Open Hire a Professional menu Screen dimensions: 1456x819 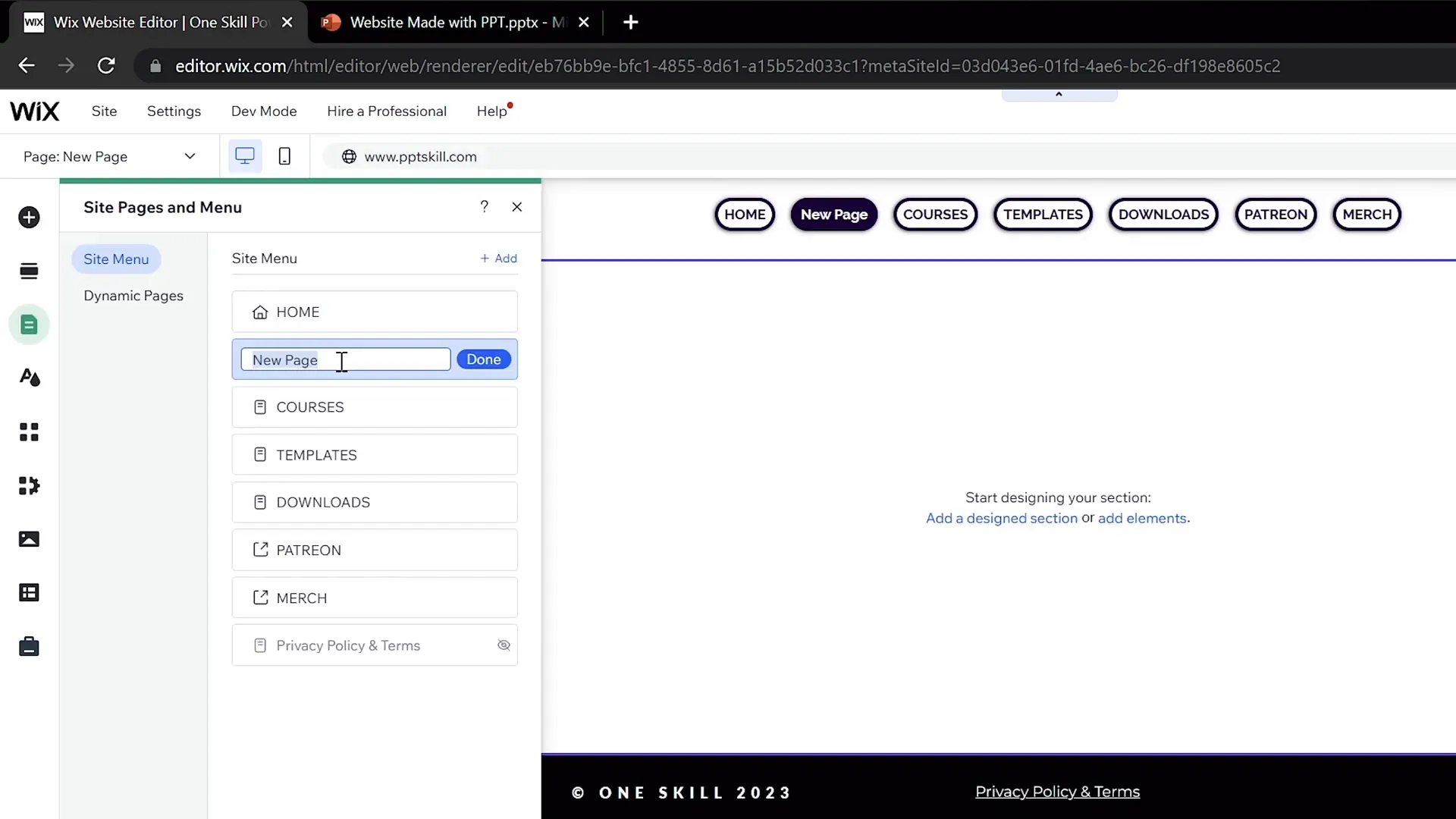pos(387,111)
